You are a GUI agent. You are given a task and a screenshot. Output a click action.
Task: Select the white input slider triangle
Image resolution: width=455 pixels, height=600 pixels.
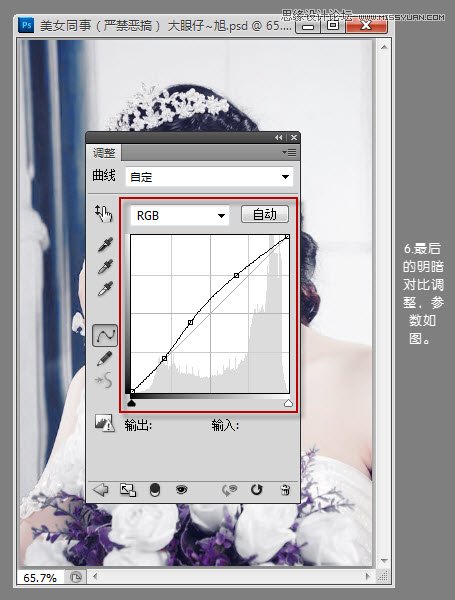coord(289,403)
